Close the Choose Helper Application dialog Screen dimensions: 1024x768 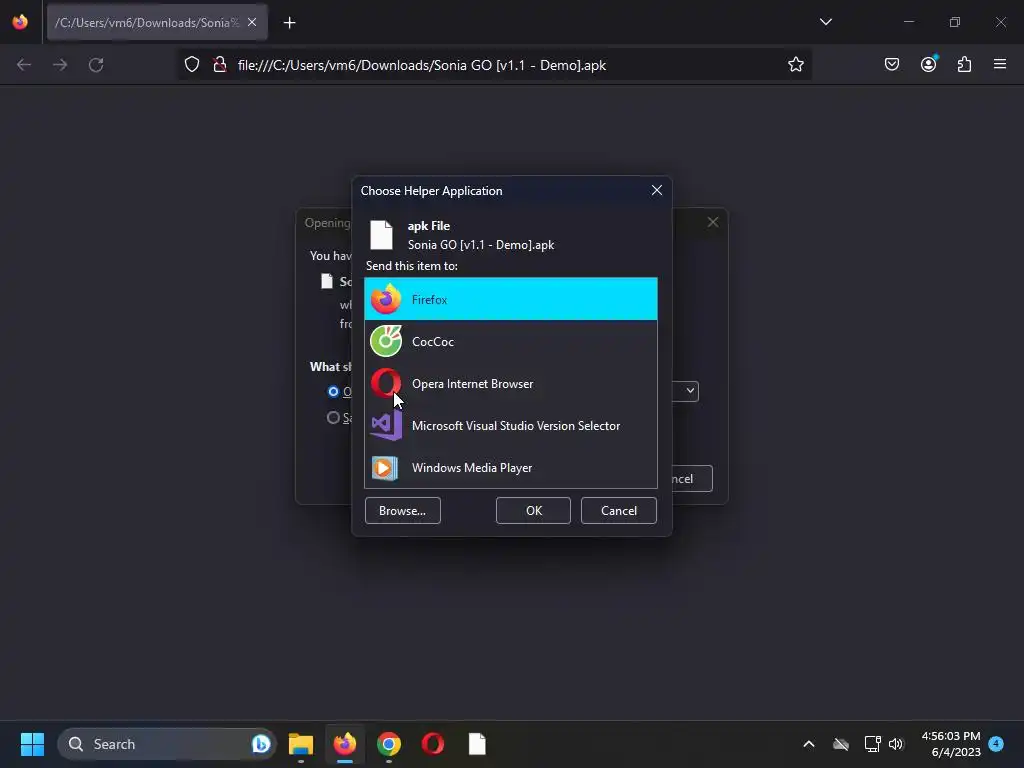[x=656, y=190]
